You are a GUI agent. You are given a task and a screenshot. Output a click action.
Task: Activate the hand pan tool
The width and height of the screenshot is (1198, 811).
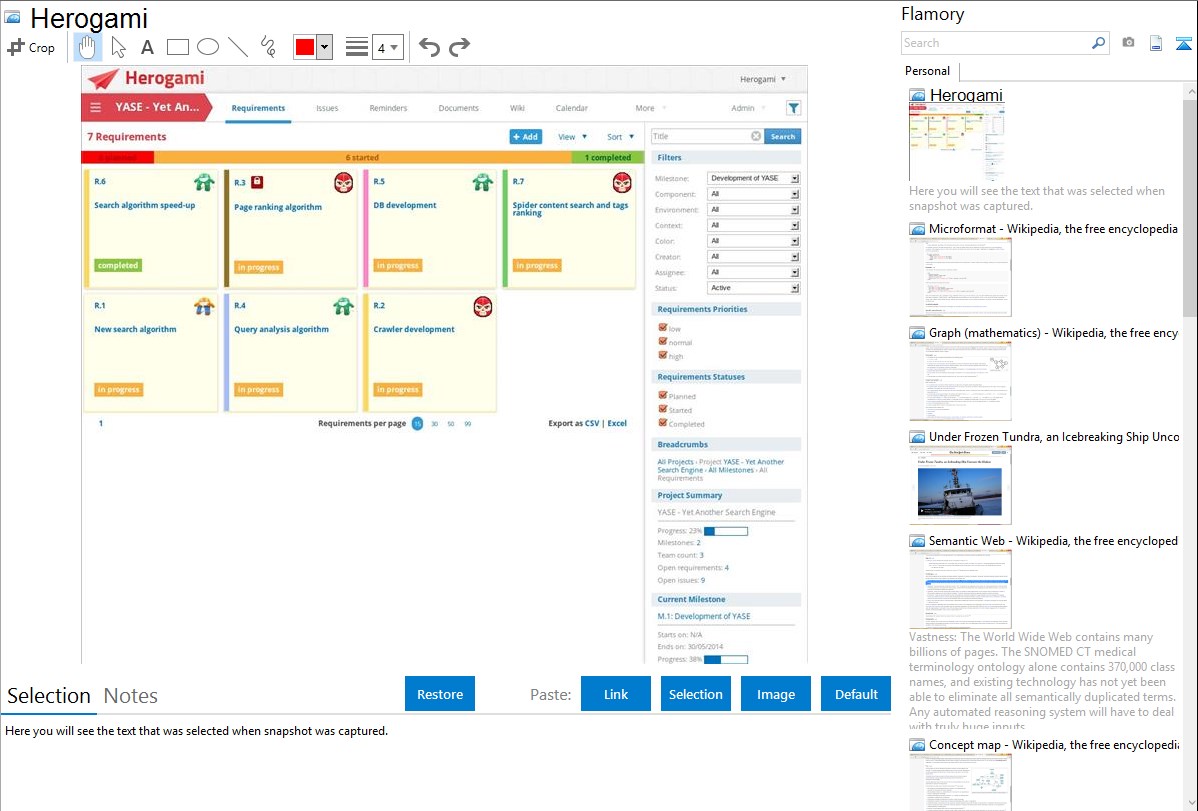(x=87, y=47)
